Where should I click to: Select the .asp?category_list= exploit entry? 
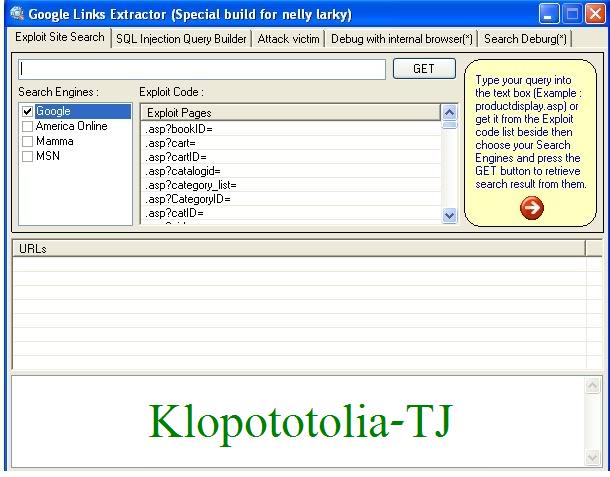tap(291, 185)
